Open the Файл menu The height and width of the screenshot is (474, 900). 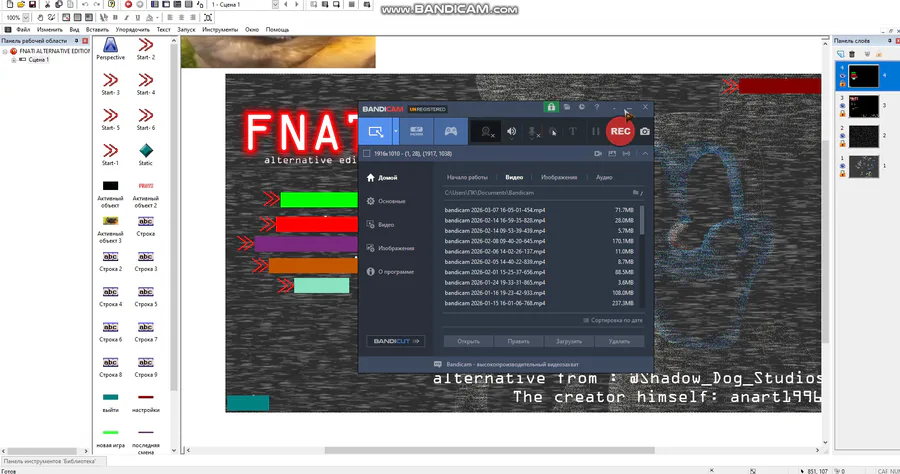tap(23, 29)
